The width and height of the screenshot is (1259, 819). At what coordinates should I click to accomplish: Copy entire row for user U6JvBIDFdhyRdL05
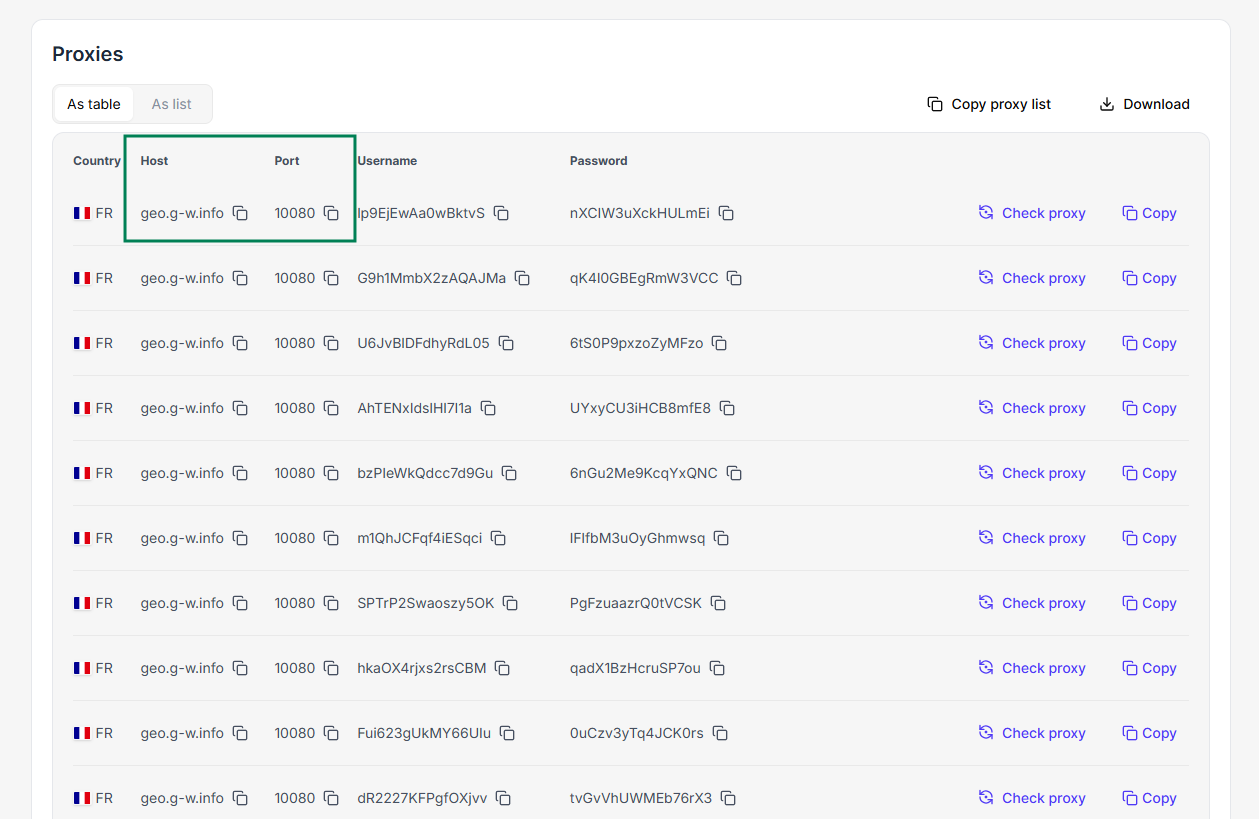pos(1149,343)
